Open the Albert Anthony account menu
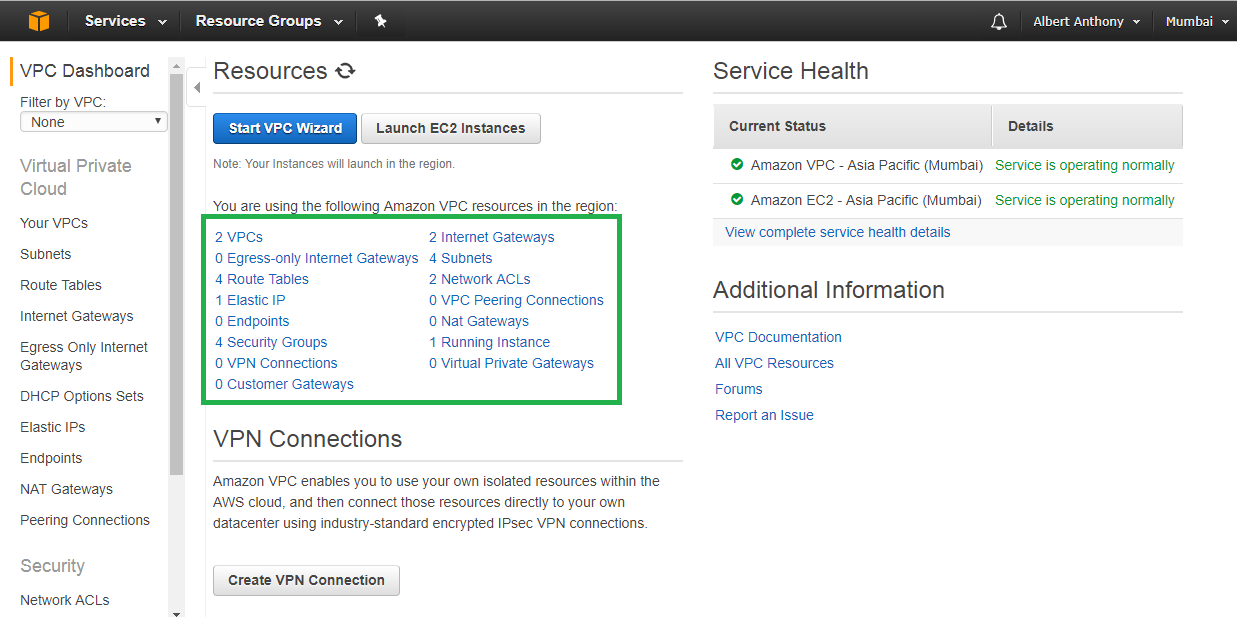This screenshot has width=1238, height=617. [x=1087, y=21]
